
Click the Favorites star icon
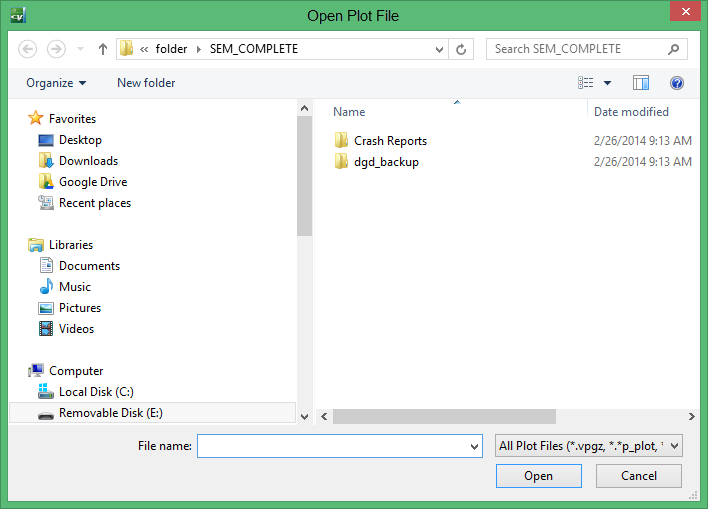click(x=36, y=118)
